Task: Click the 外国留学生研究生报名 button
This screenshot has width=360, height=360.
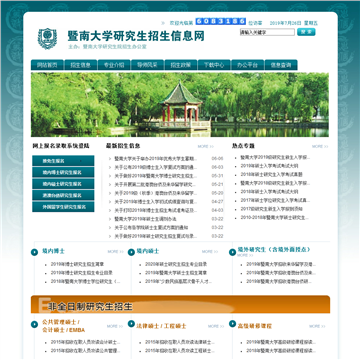Action: coord(63,207)
